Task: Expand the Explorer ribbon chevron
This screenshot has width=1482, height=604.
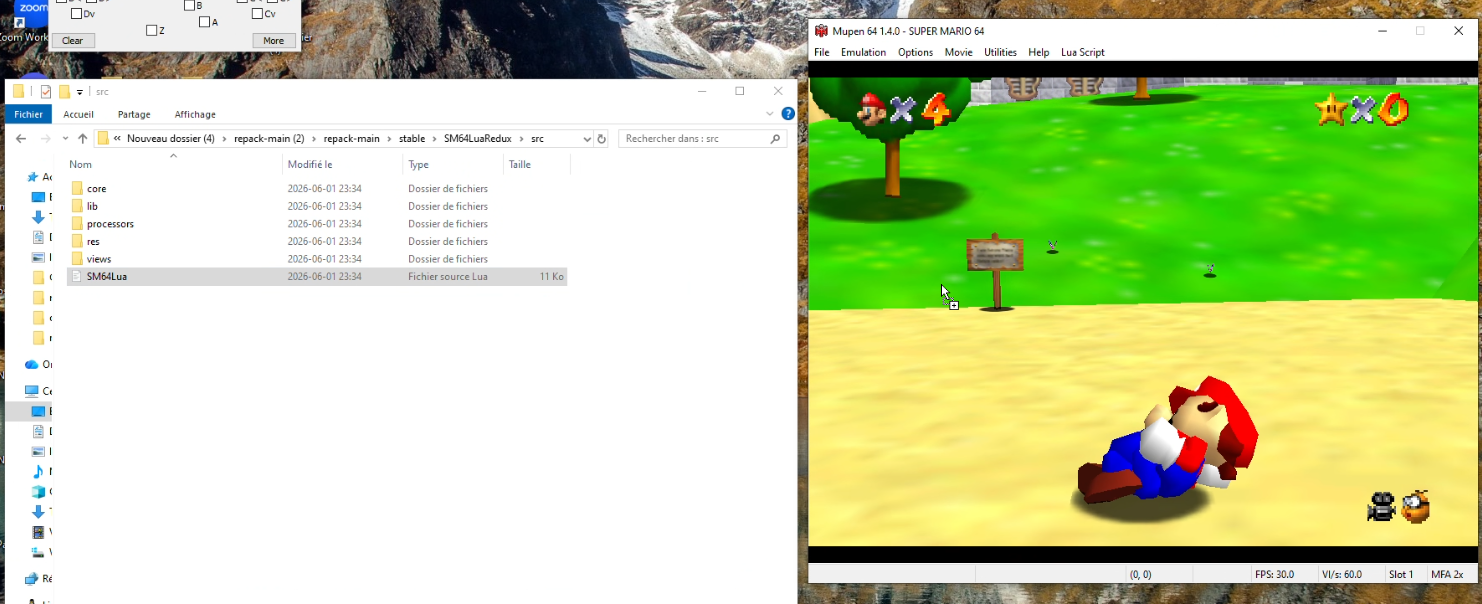Action: 770,114
